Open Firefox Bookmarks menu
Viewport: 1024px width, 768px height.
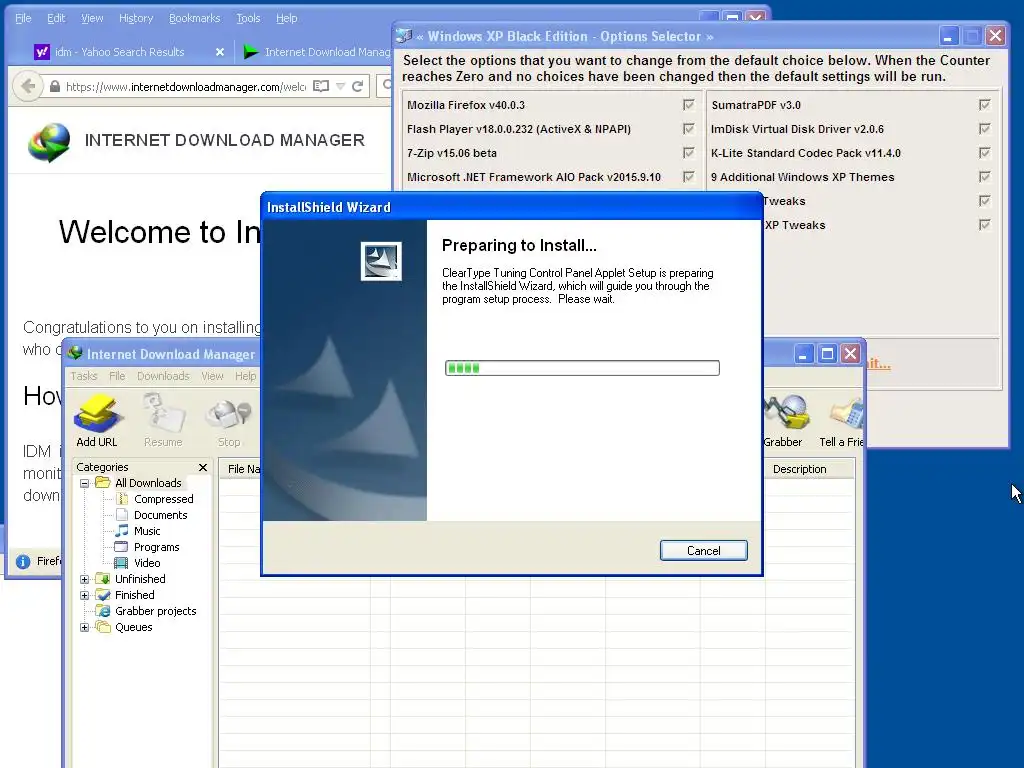point(195,18)
